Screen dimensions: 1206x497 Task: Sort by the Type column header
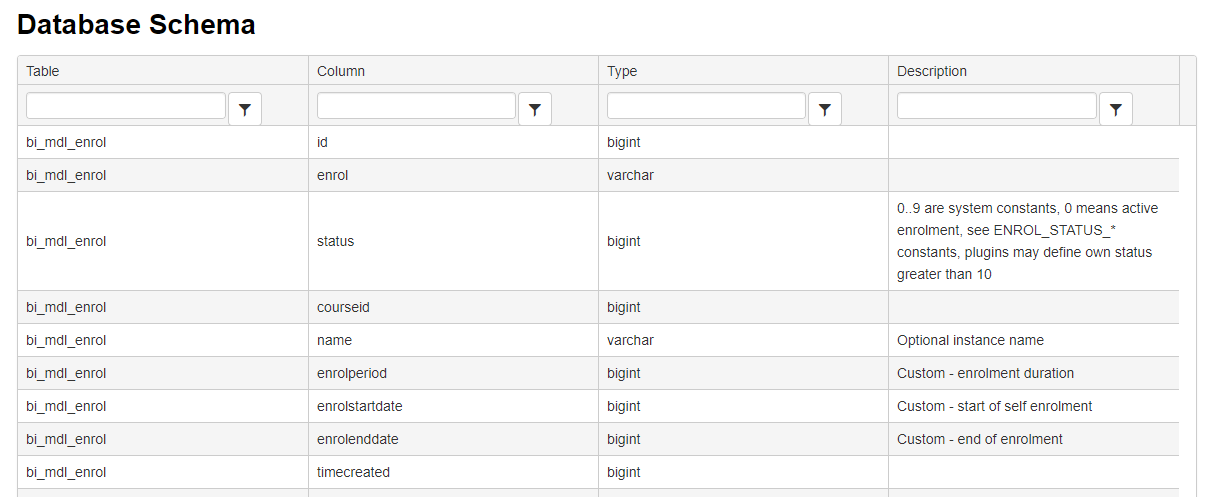622,71
